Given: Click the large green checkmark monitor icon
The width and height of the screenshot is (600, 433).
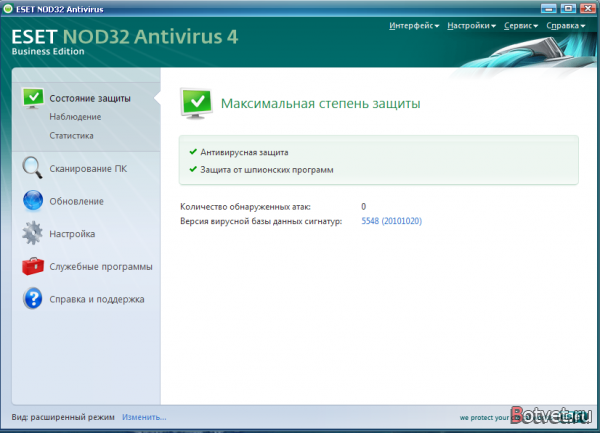Looking at the screenshot, I should click(x=196, y=103).
